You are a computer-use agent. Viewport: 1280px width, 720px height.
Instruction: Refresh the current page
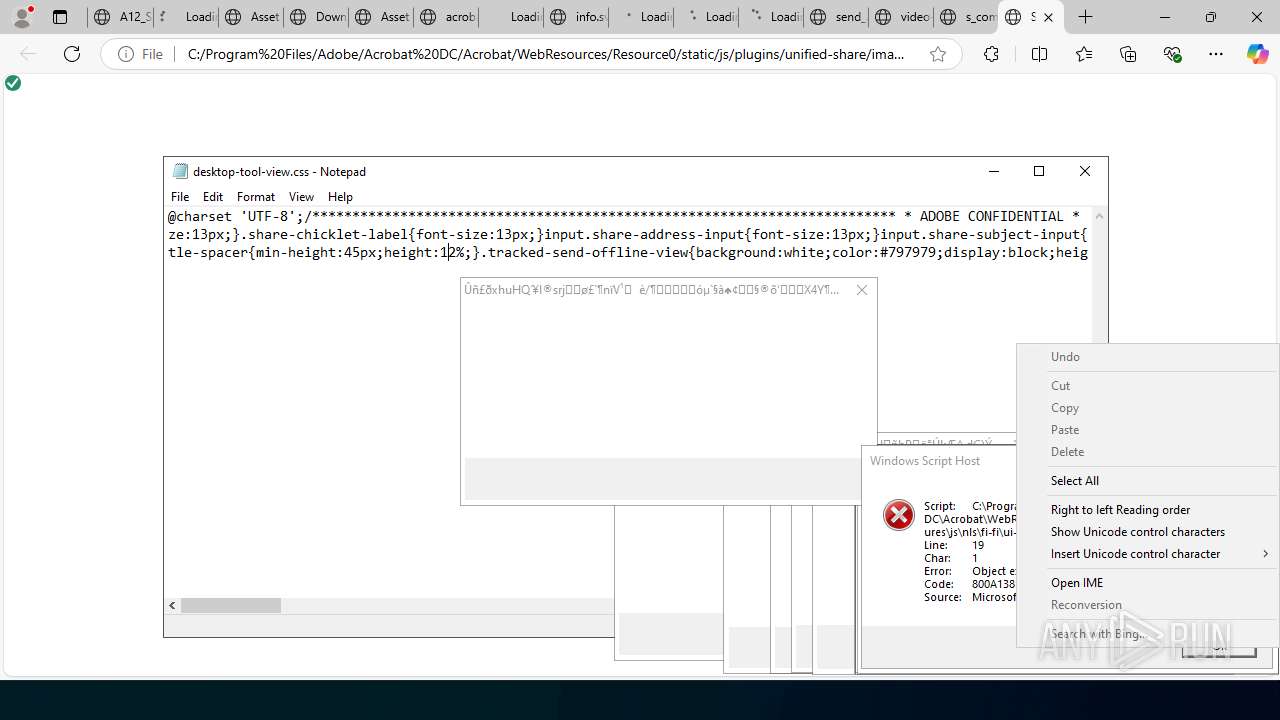(x=72, y=54)
